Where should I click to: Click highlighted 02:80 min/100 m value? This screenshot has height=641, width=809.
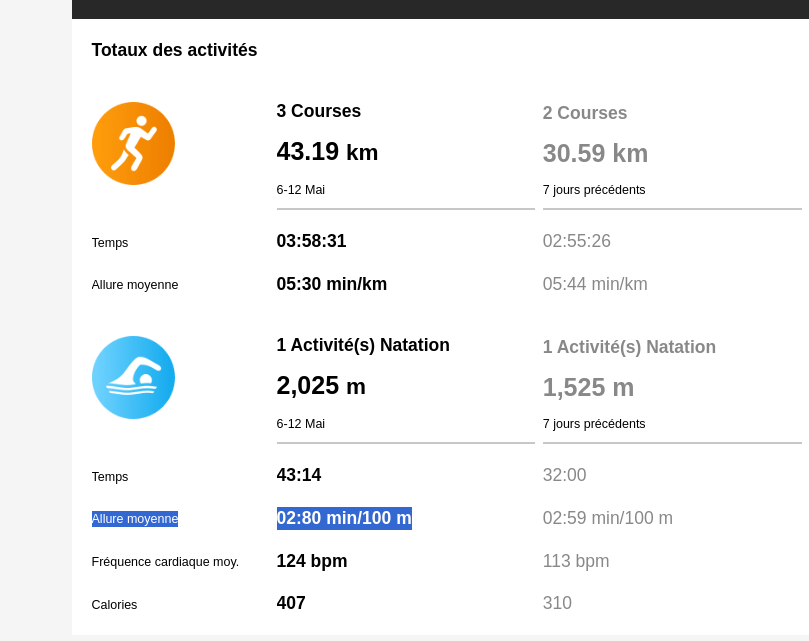[344, 518]
